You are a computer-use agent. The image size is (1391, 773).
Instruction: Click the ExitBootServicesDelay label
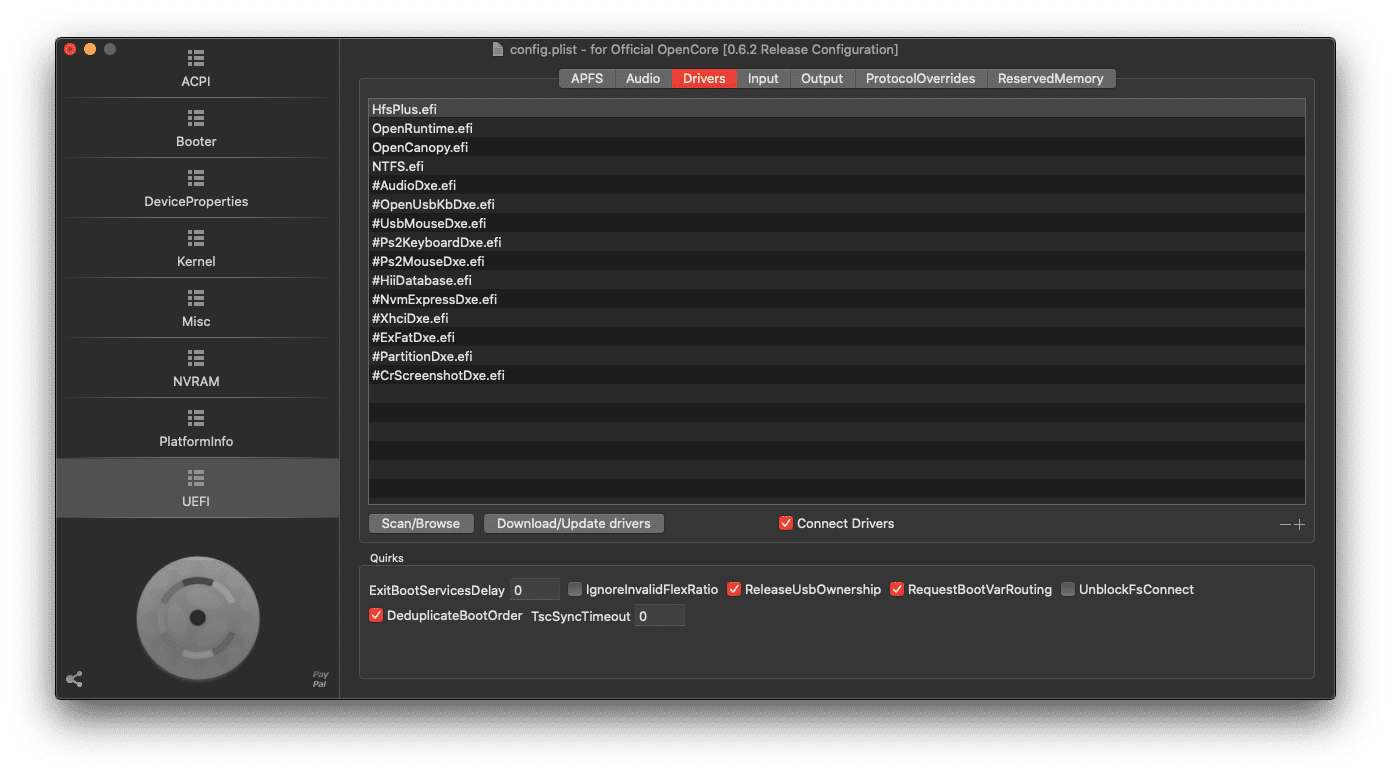437,590
